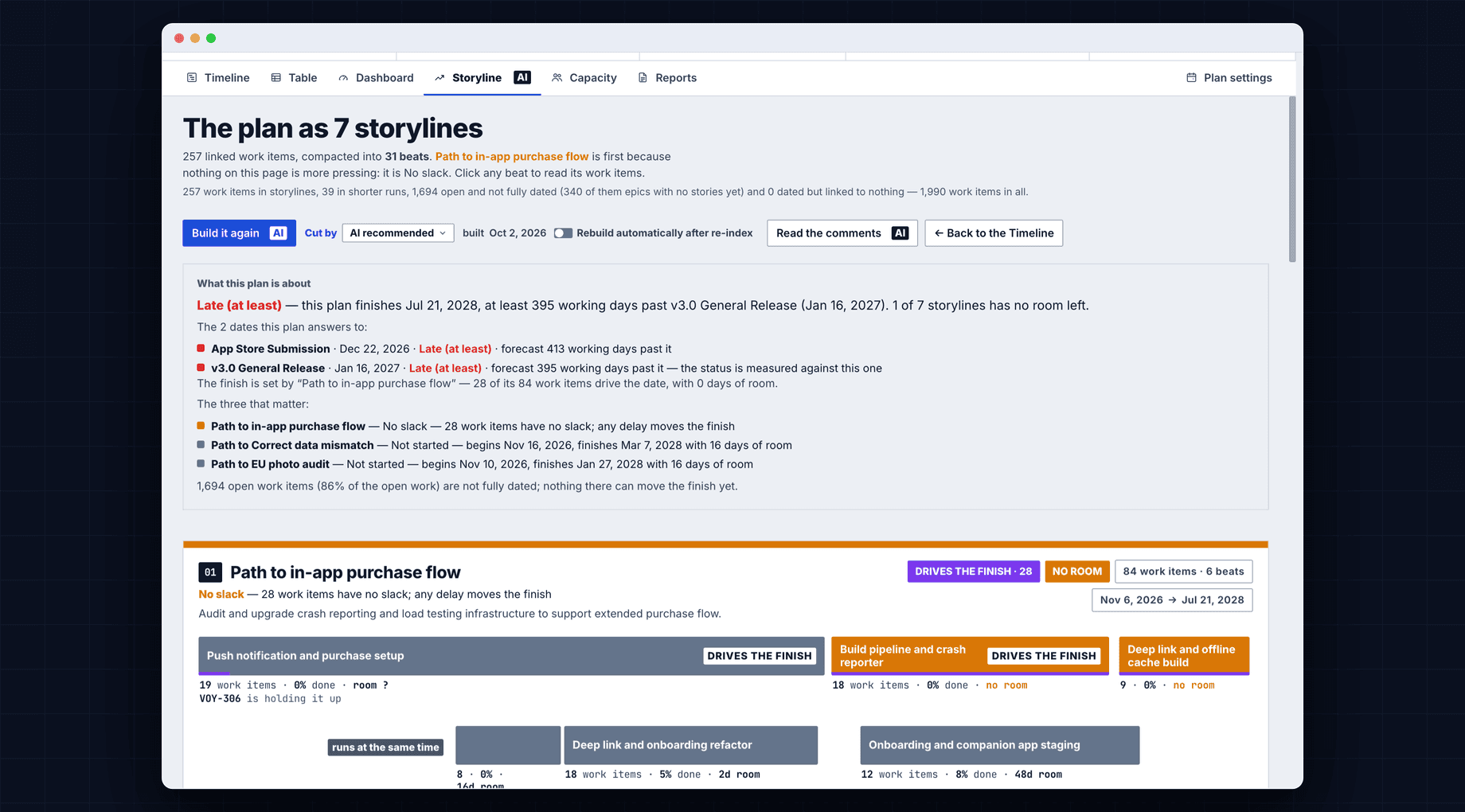Viewport: 1465px width, 812px height.
Task: Click 84 work items · 6 beats chip
Action: point(1183,572)
